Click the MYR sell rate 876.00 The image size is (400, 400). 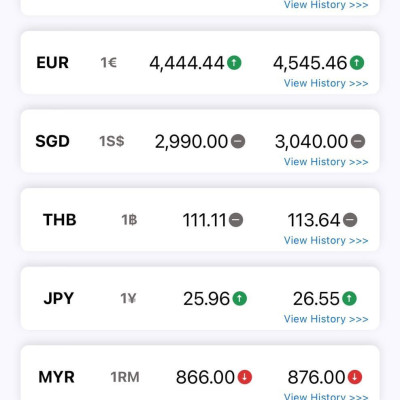316,377
